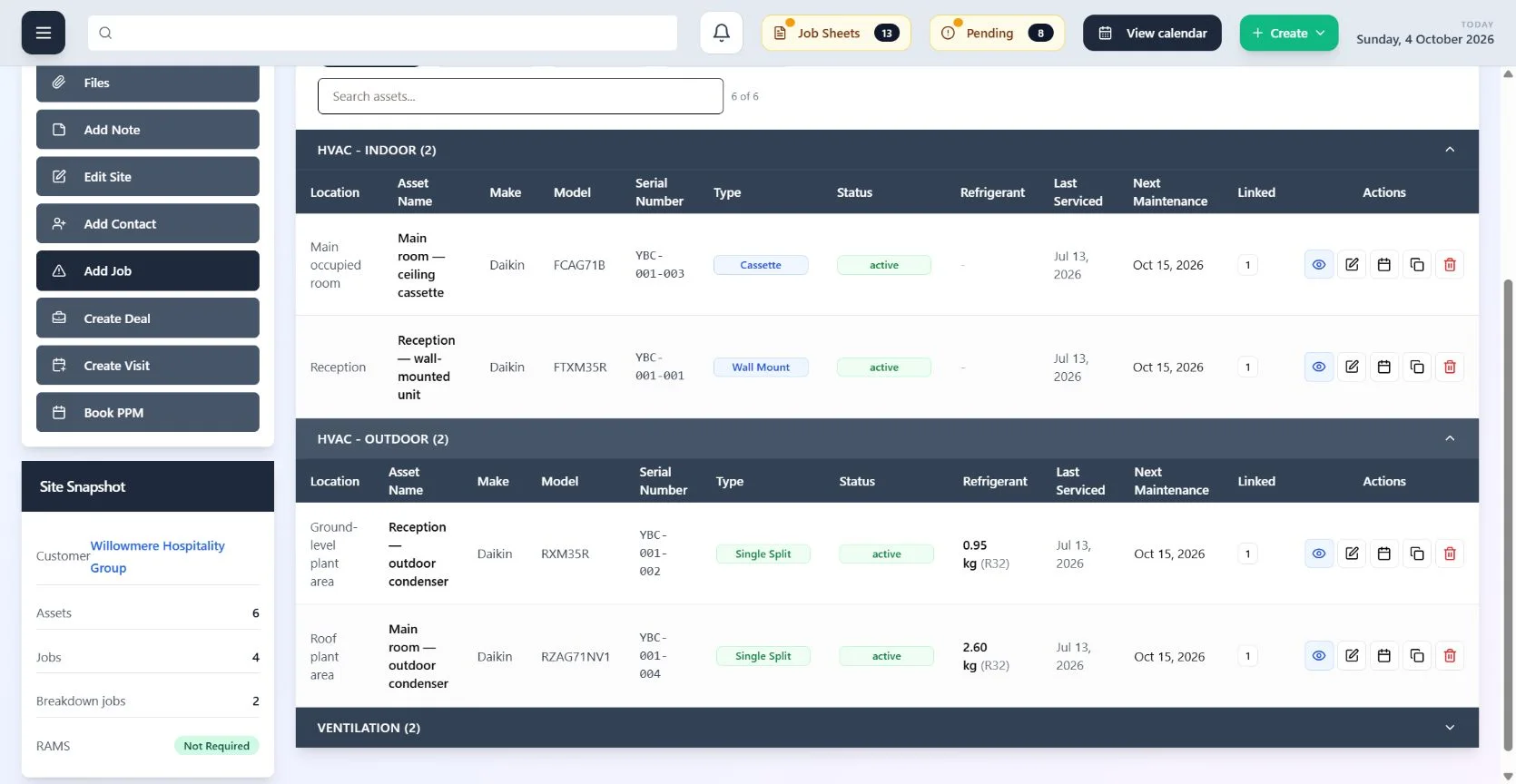The width and height of the screenshot is (1516, 784).
Task: Duplicate the RXM35R outdoor condenser
Action: click(x=1417, y=554)
